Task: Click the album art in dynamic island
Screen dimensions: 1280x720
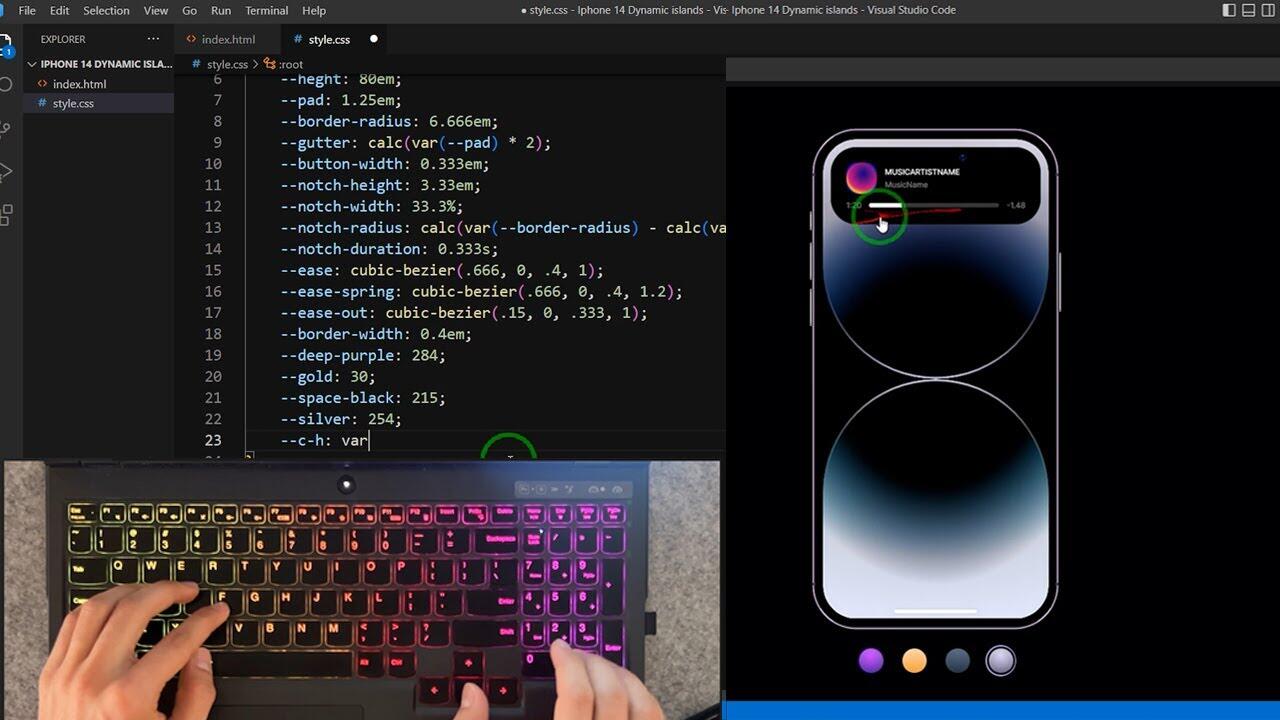Action: click(861, 178)
